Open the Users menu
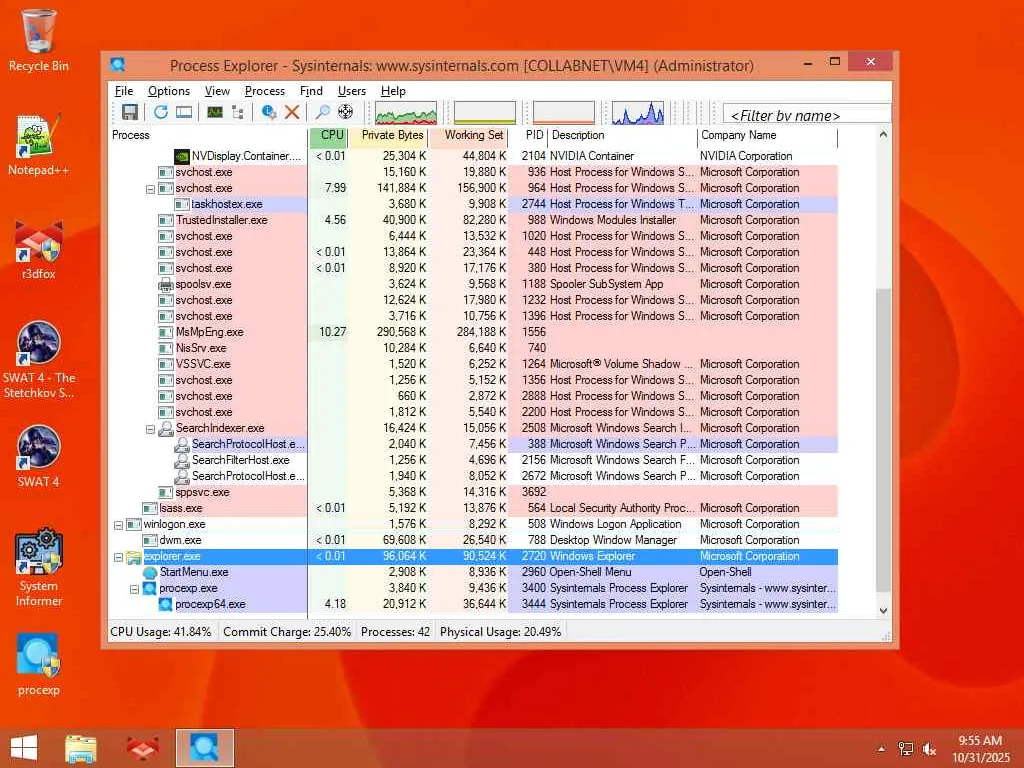The height and width of the screenshot is (768, 1024). click(x=351, y=91)
